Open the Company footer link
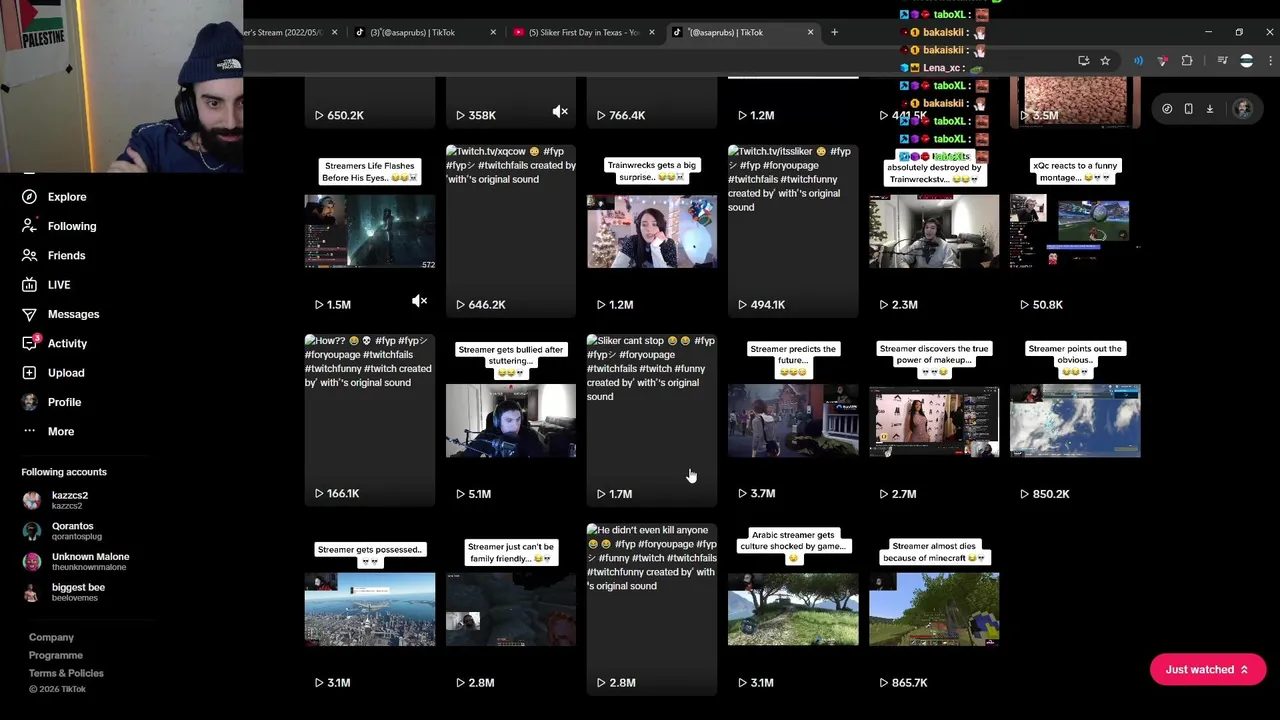The height and width of the screenshot is (720, 1280). (x=51, y=637)
